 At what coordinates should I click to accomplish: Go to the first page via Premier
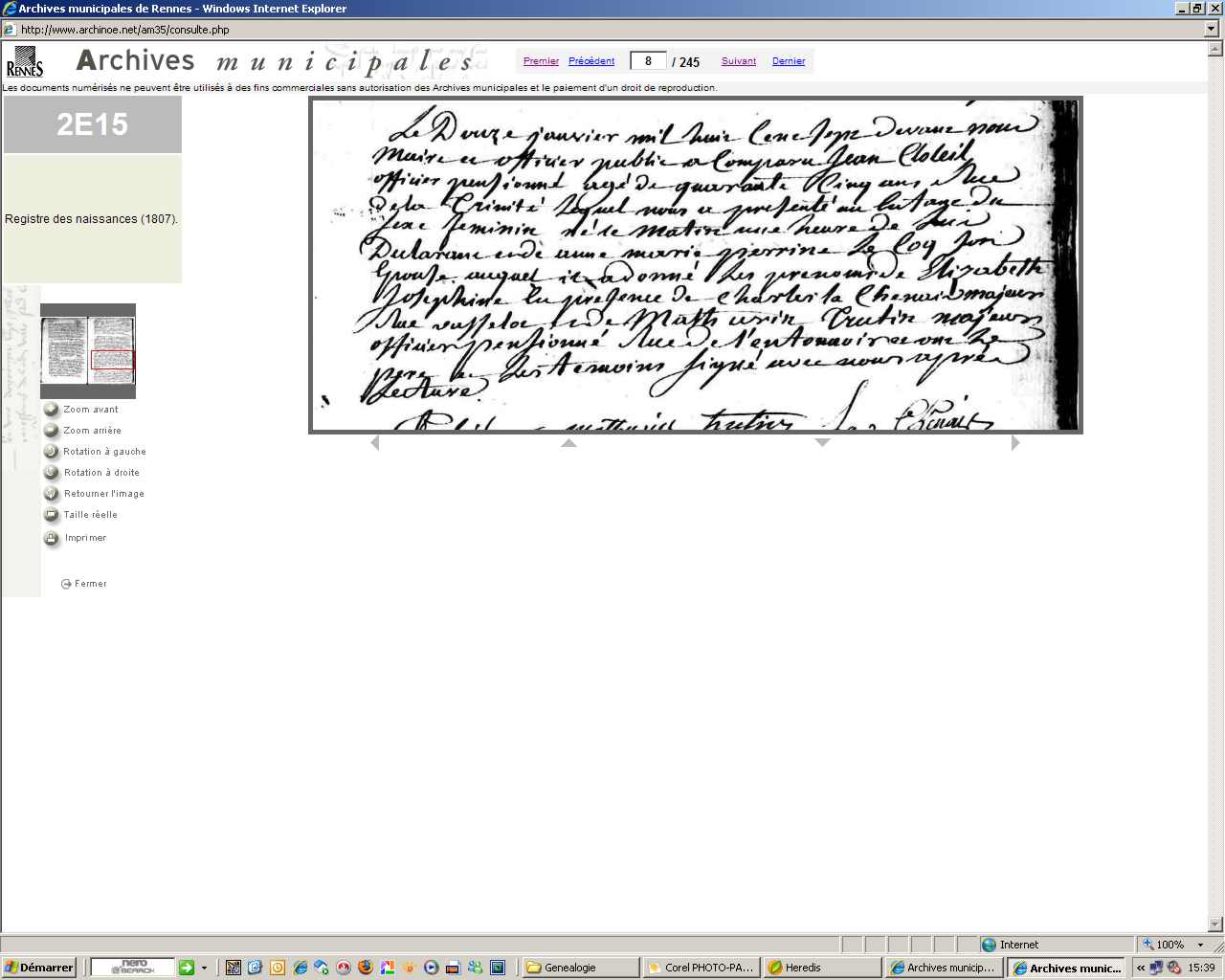(541, 61)
